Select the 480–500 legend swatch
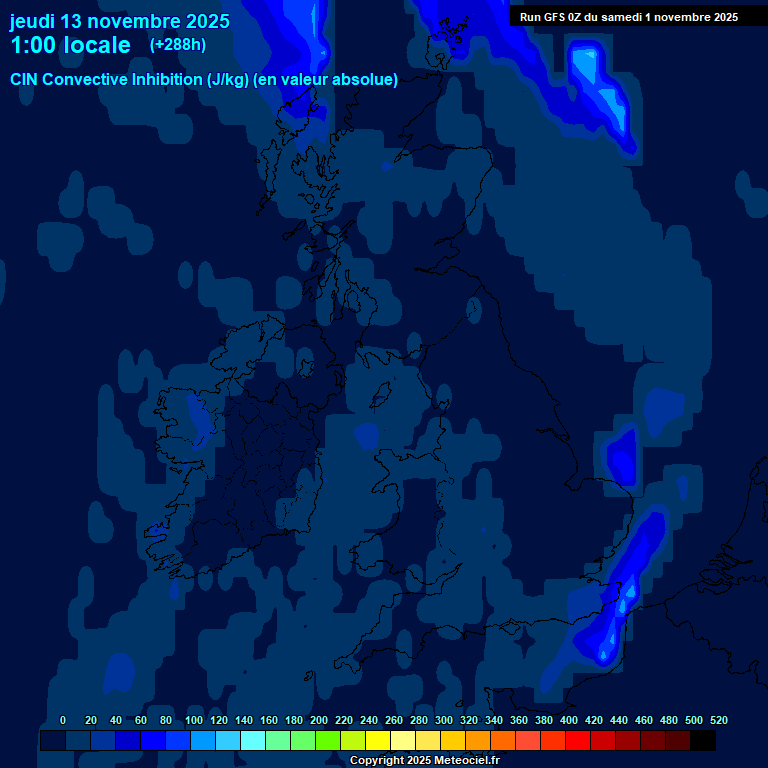The height and width of the screenshot is (768, 768). (677, 740)
